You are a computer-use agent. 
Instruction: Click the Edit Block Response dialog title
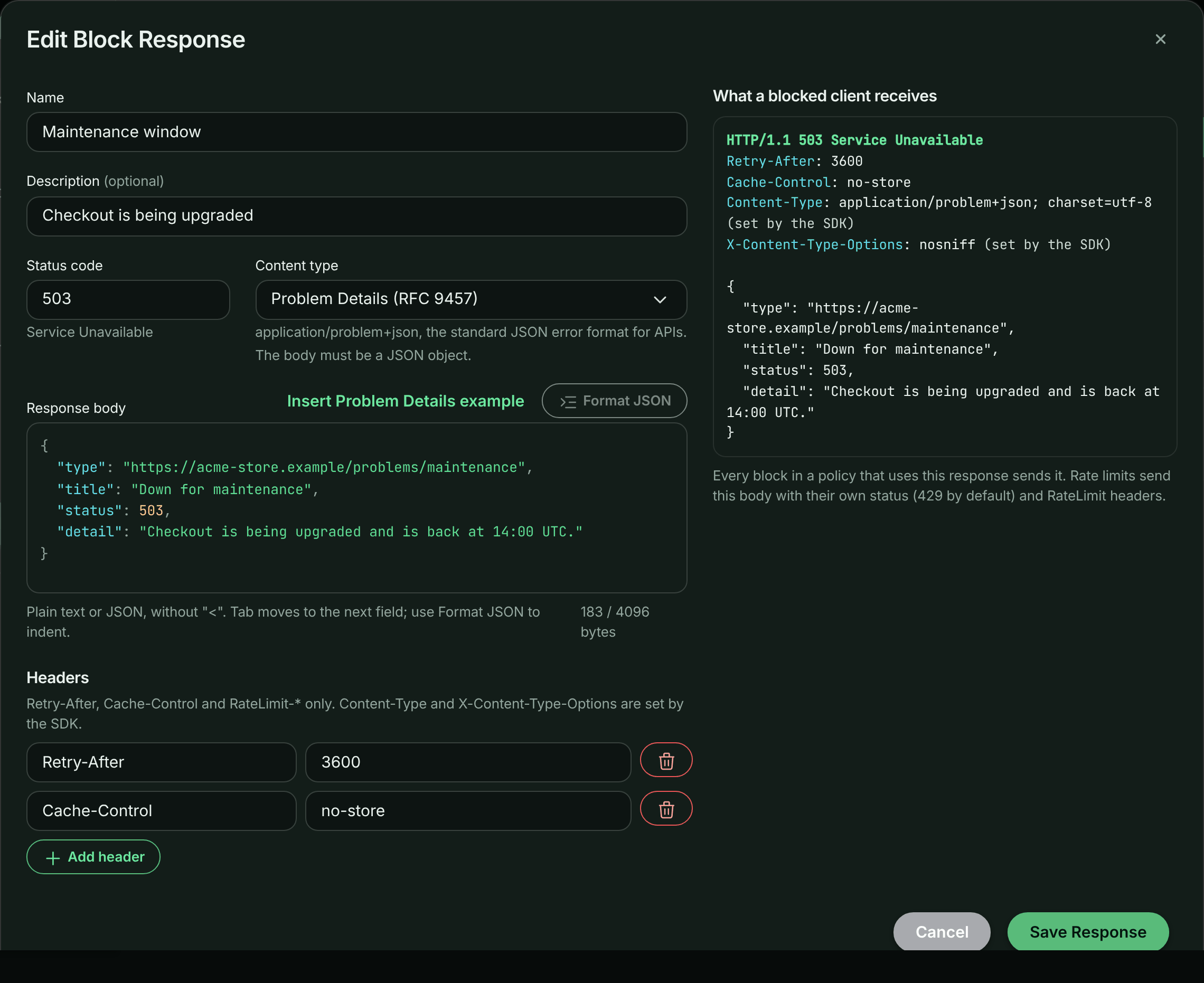[x=136, y=40]
